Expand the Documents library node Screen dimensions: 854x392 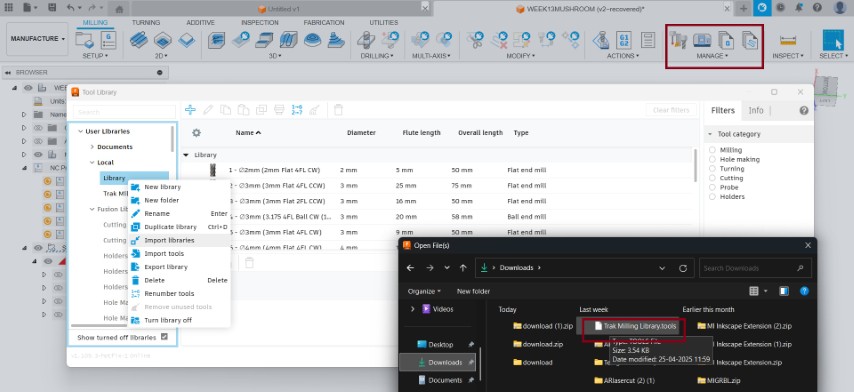tap(92, 147)
